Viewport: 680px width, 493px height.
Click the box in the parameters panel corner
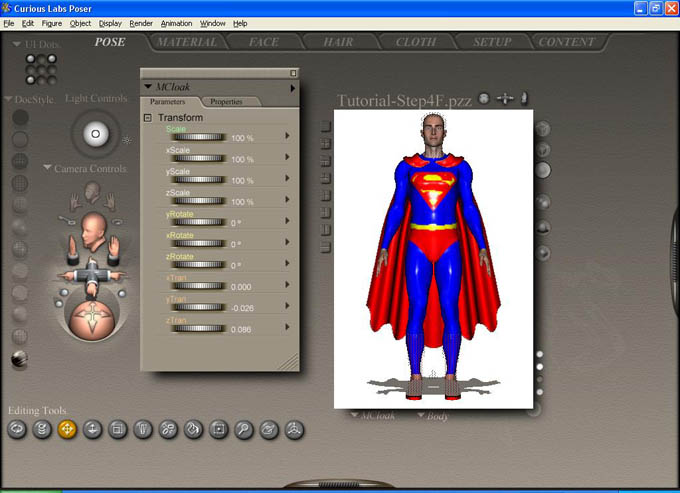(x=293, y=73)
